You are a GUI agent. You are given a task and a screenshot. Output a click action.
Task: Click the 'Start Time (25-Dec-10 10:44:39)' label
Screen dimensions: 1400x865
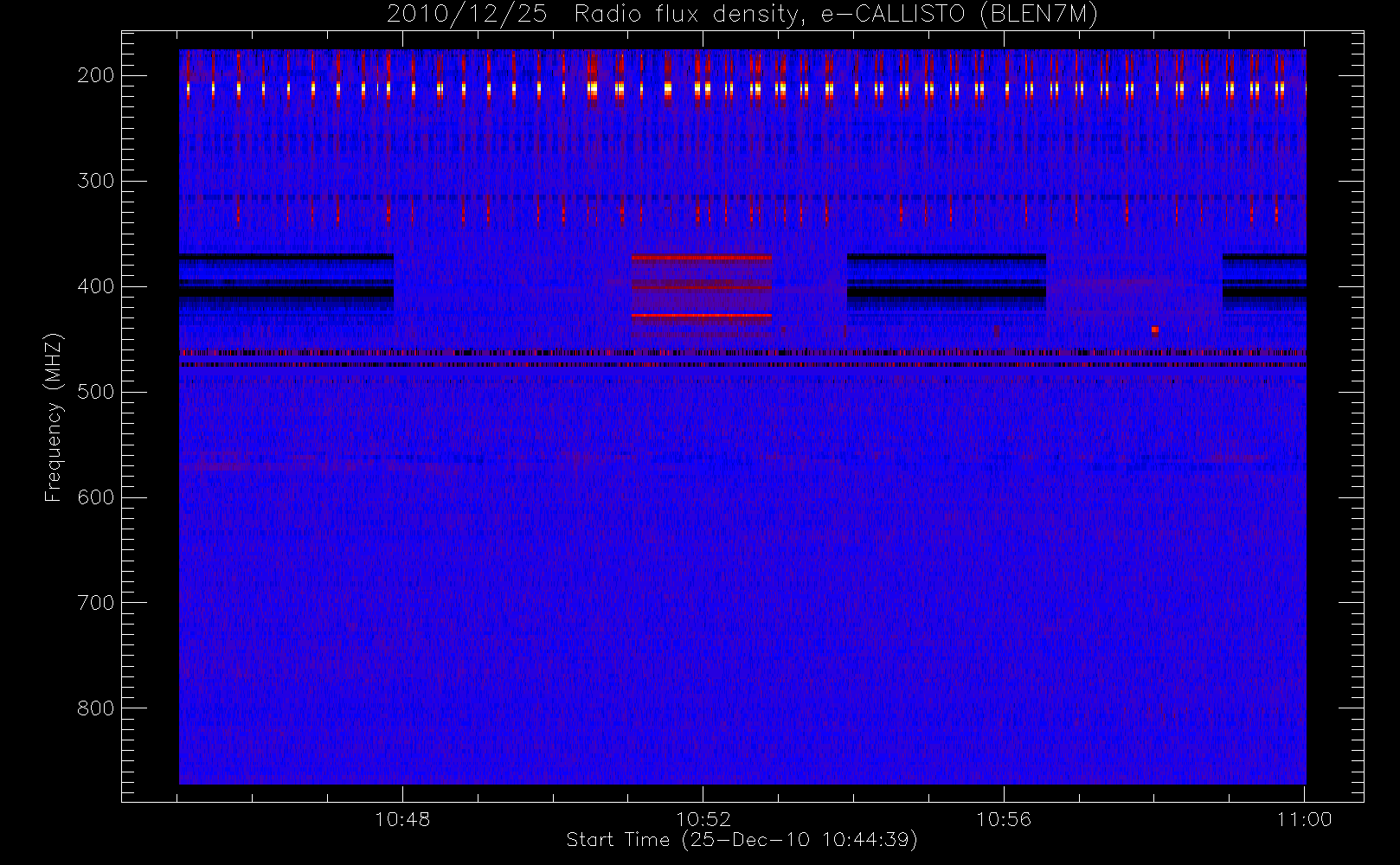(742, 840)
